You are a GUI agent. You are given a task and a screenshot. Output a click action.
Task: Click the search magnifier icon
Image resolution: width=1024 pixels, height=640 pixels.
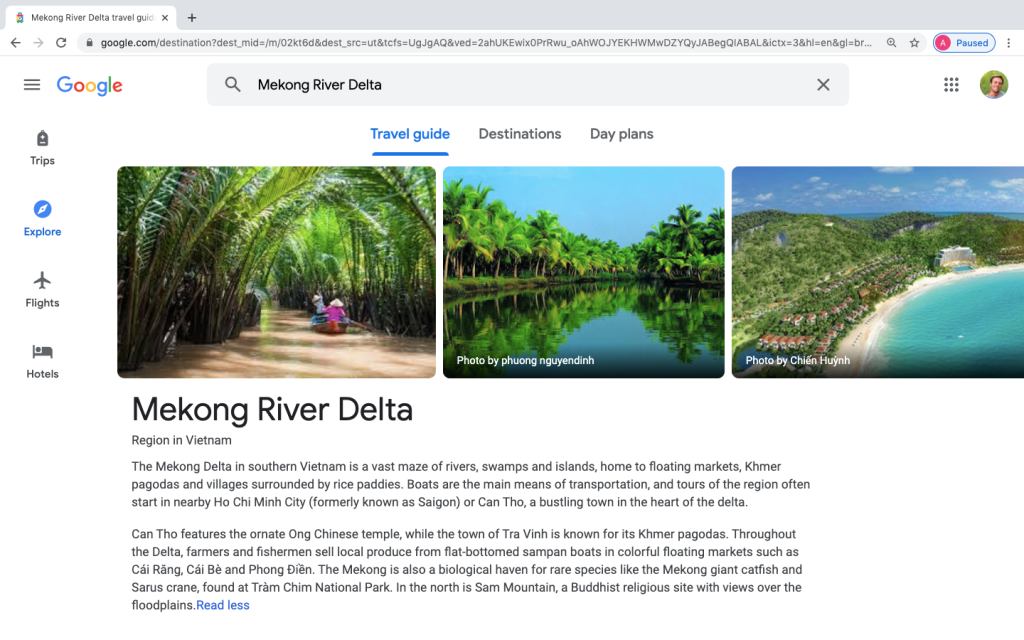tap(233, 85)
